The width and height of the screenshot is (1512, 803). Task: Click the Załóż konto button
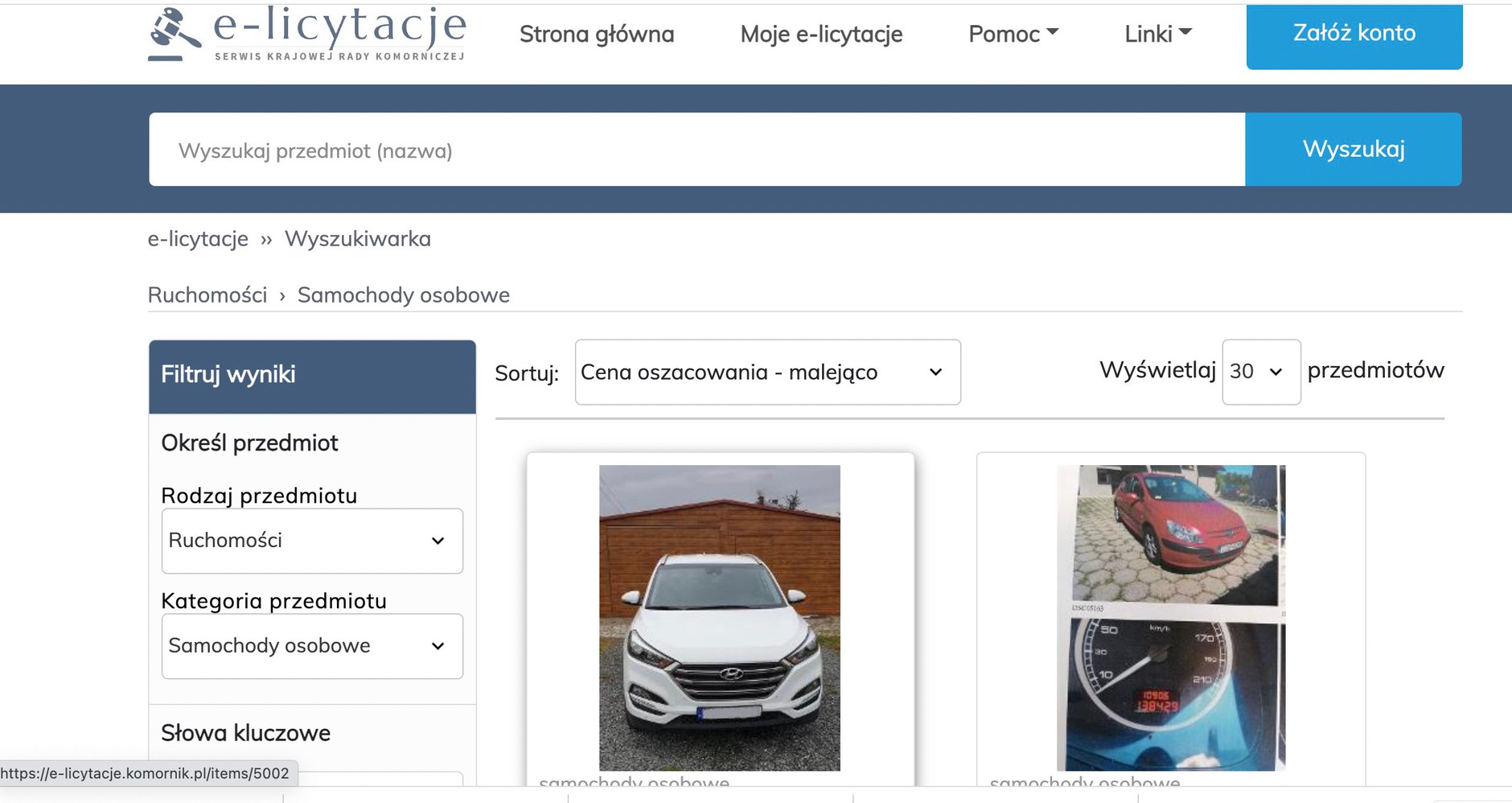[1354, 33]
